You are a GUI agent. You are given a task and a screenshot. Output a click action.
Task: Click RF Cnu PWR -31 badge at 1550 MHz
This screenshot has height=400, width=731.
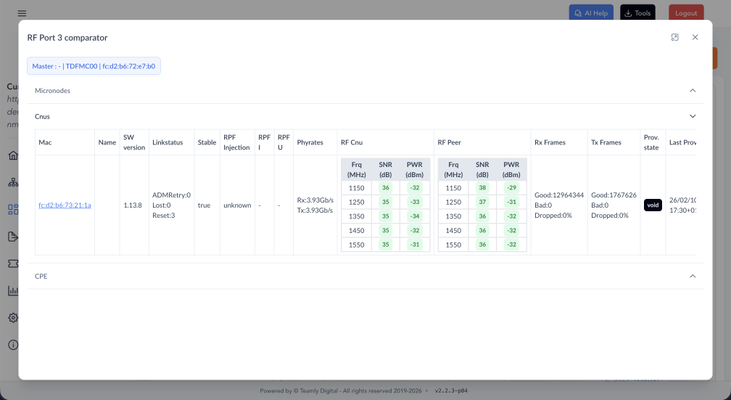[x=414, y=244]
